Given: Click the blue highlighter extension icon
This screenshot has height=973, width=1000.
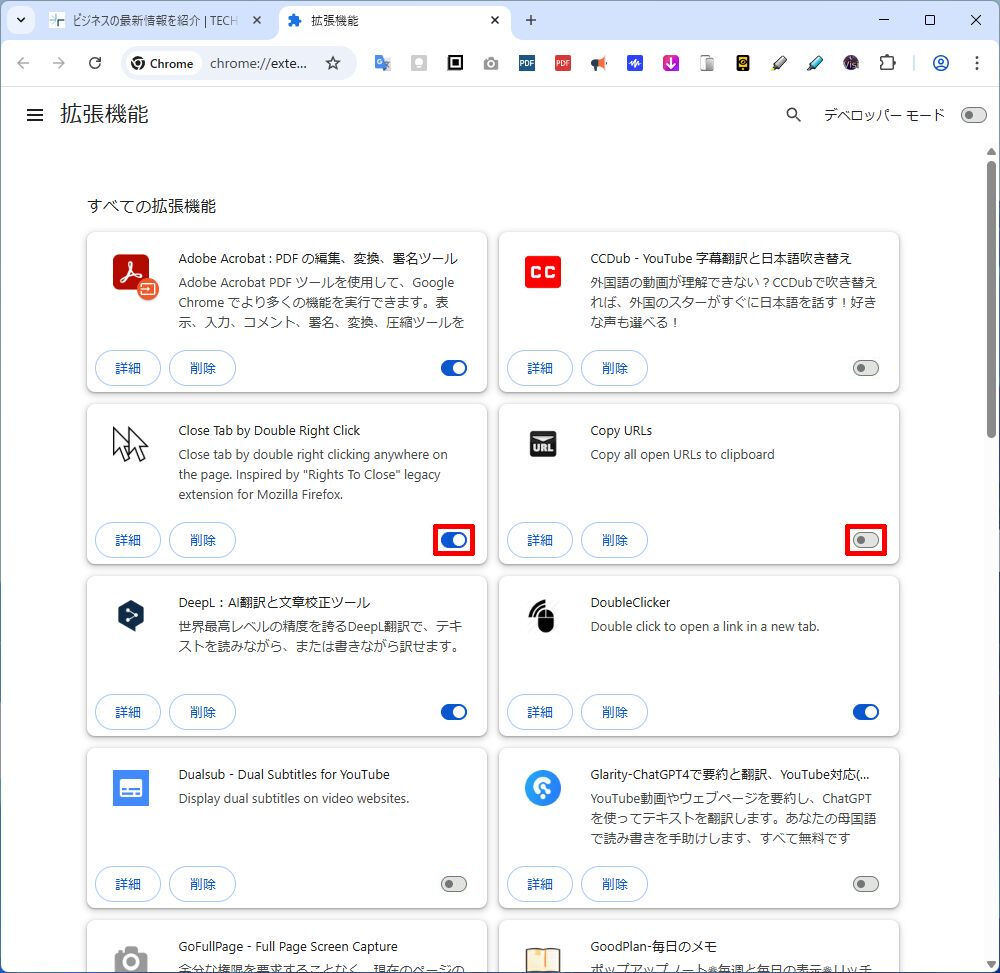Looking at the screenshot, I should point(814,63).
